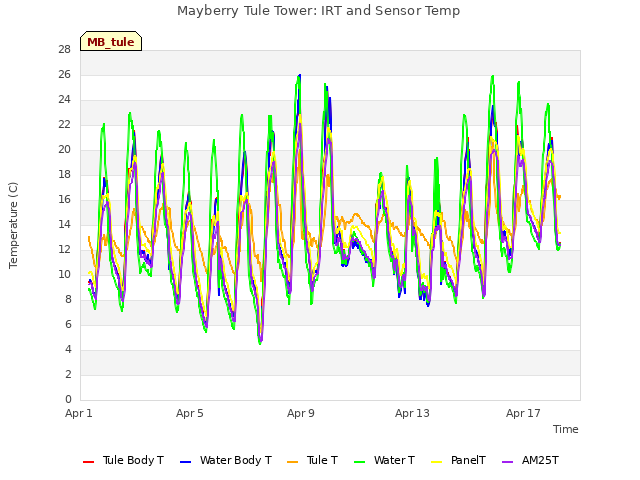640x480 pixels.
Task: Select the Apr 9 x-axis tick label
Action: (301, 413)
